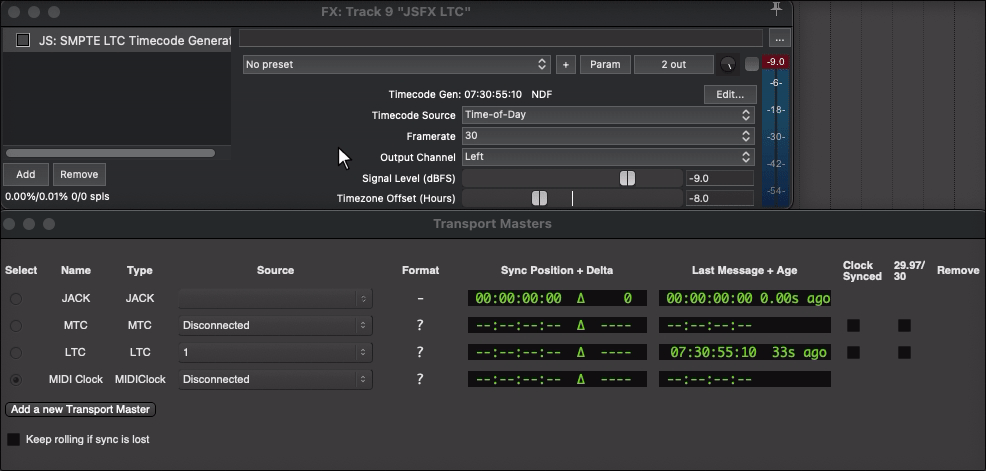Adjust the wet/dry mix knob
Screen dimensions: 986x471
click(x=728, y=64)
